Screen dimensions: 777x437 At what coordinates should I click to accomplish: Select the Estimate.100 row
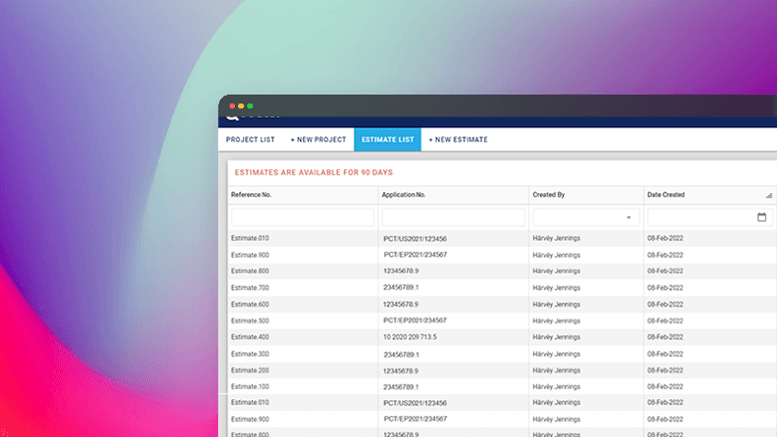click(250, 386)
